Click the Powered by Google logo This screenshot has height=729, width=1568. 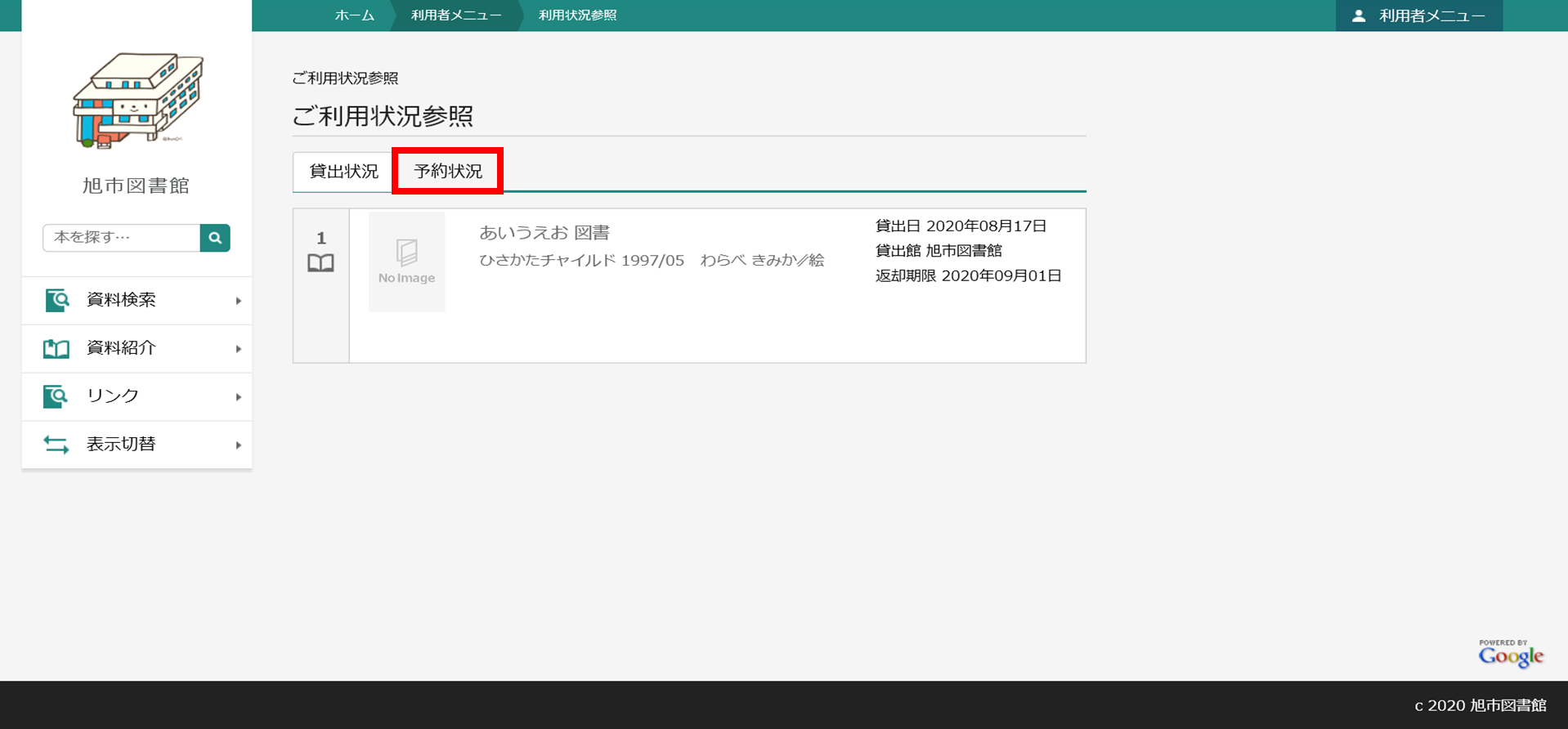[x=1510, y=654]
